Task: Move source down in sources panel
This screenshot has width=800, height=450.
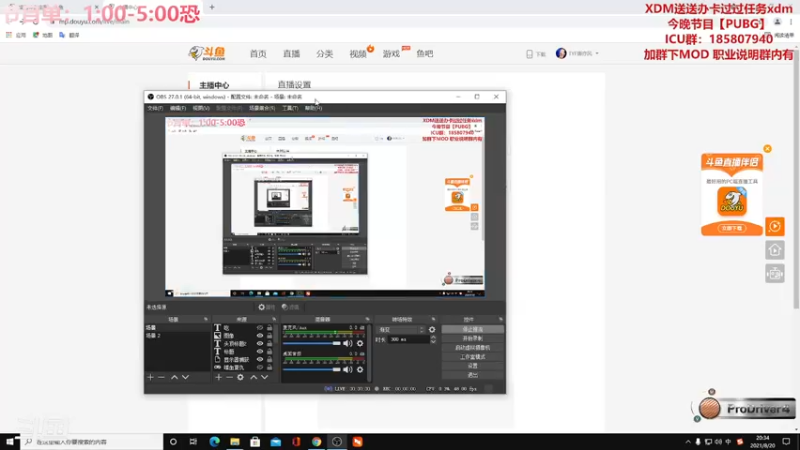Action: tap(264, 377)
